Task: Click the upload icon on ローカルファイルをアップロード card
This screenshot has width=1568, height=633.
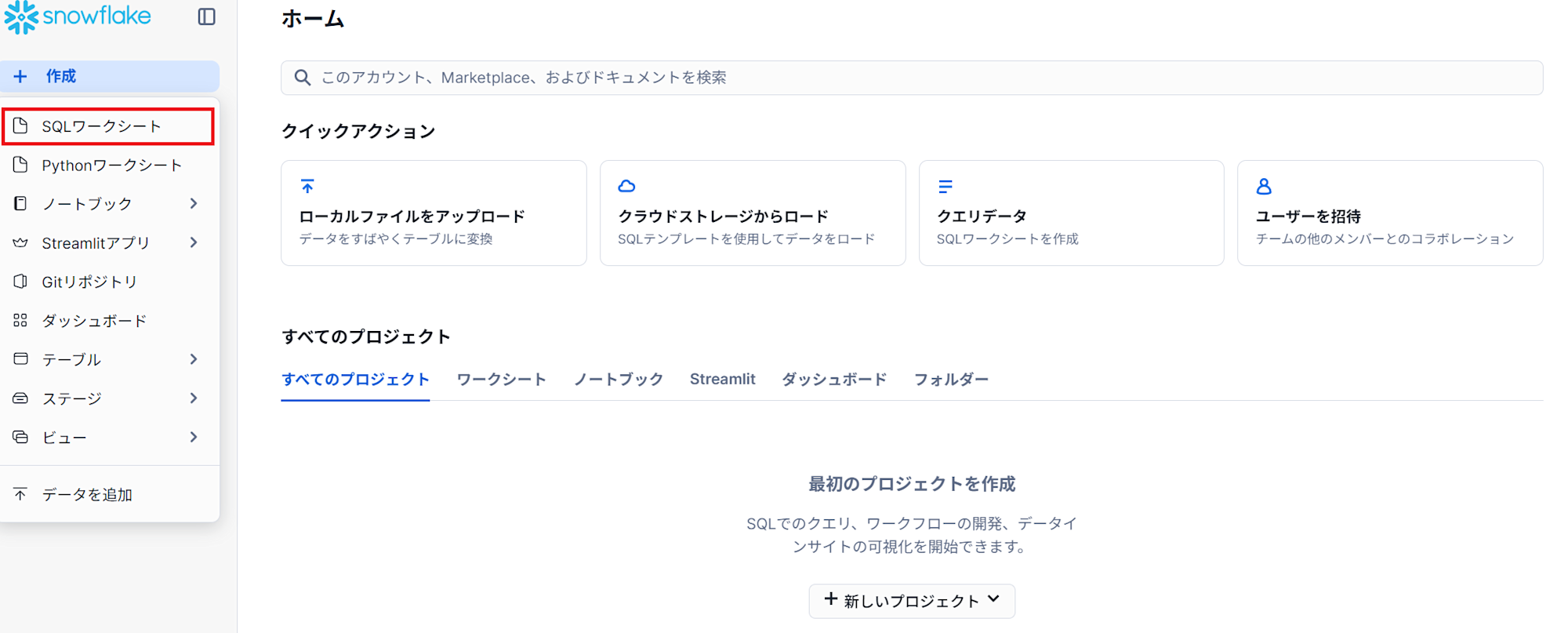Action: 307,186
